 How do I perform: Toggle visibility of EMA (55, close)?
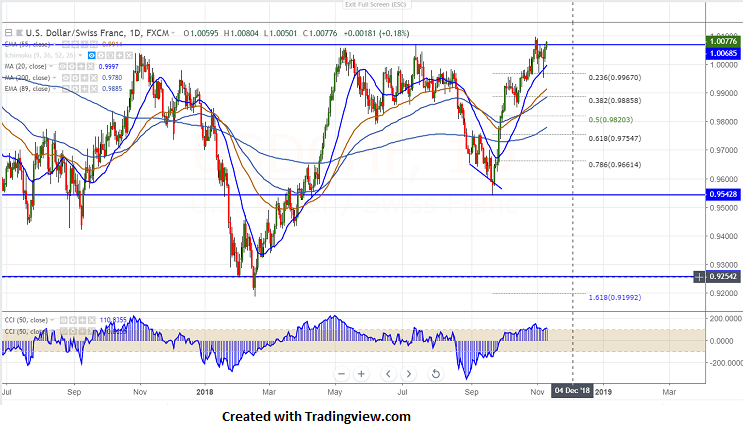coord(65,45)
